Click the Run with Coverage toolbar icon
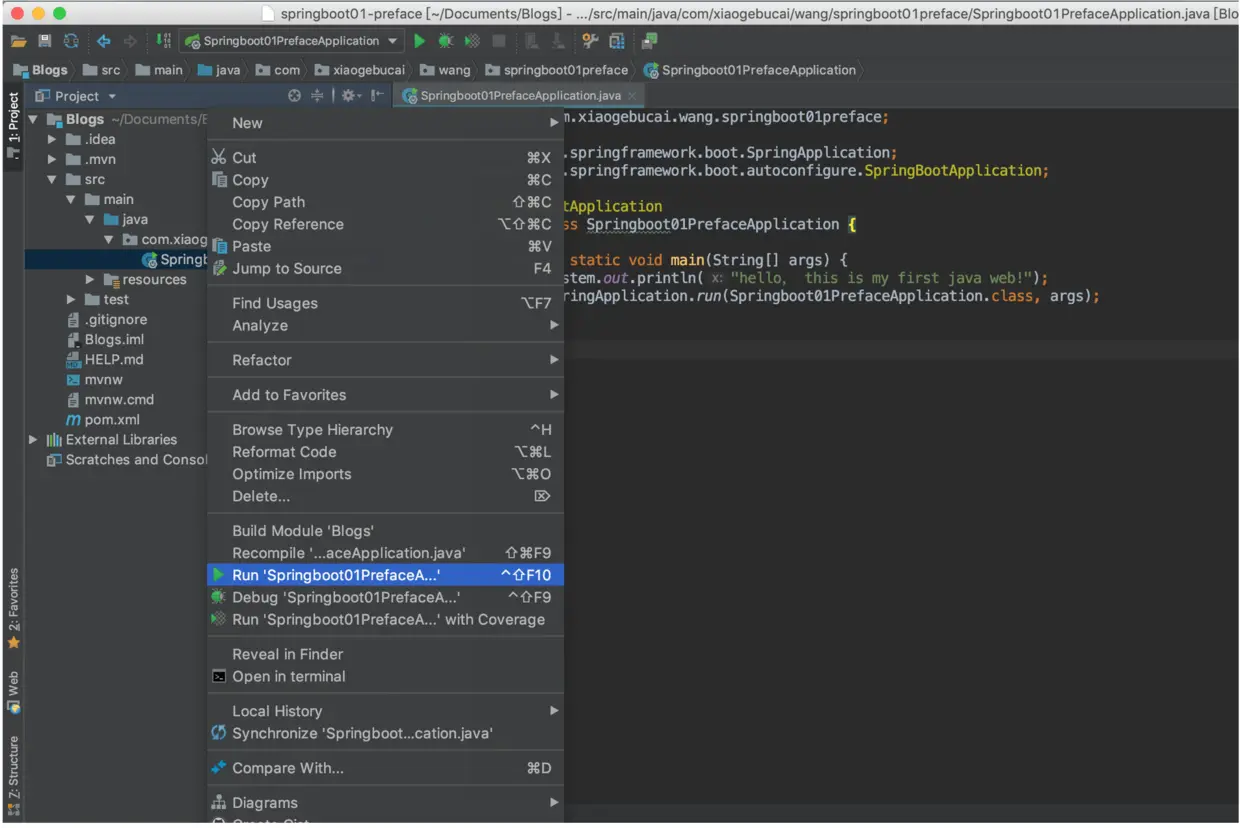 click(472, 41)
